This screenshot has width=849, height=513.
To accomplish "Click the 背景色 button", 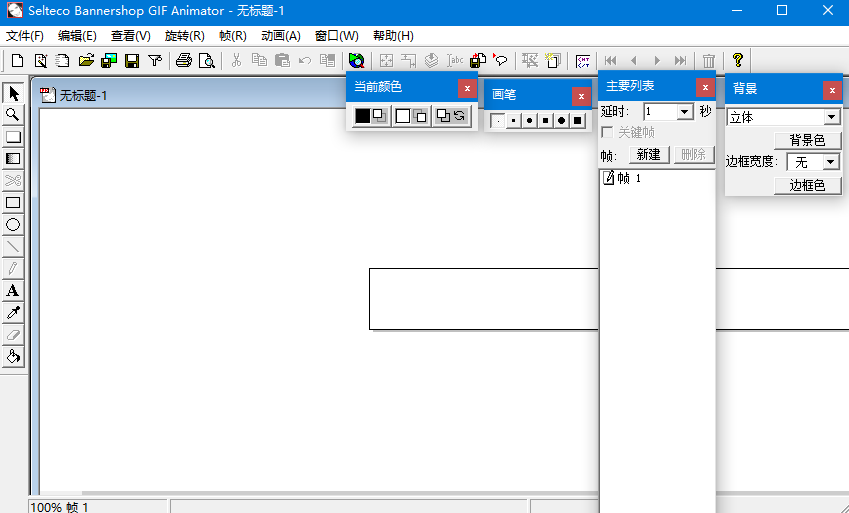I will (807, 141).
